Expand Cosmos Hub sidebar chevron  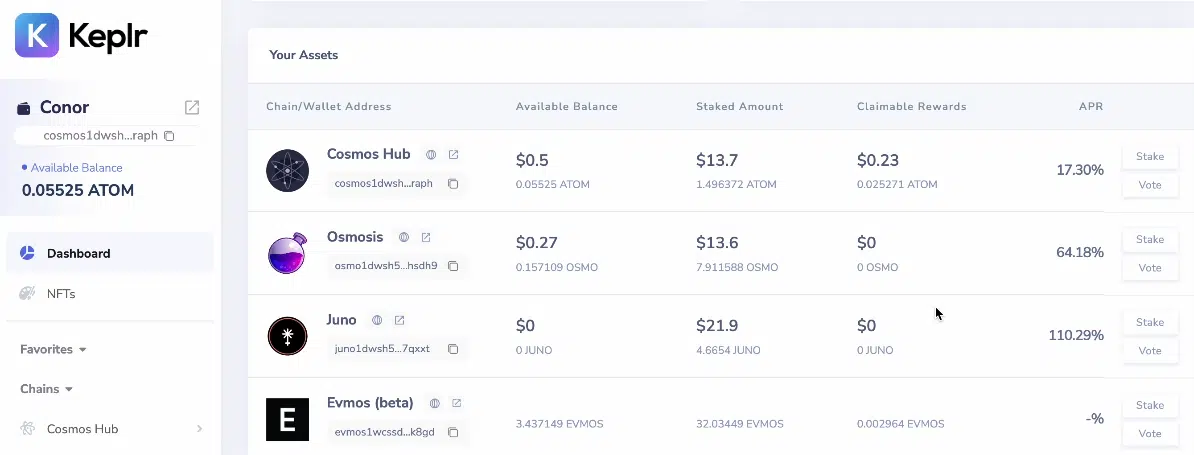(200, 429)
